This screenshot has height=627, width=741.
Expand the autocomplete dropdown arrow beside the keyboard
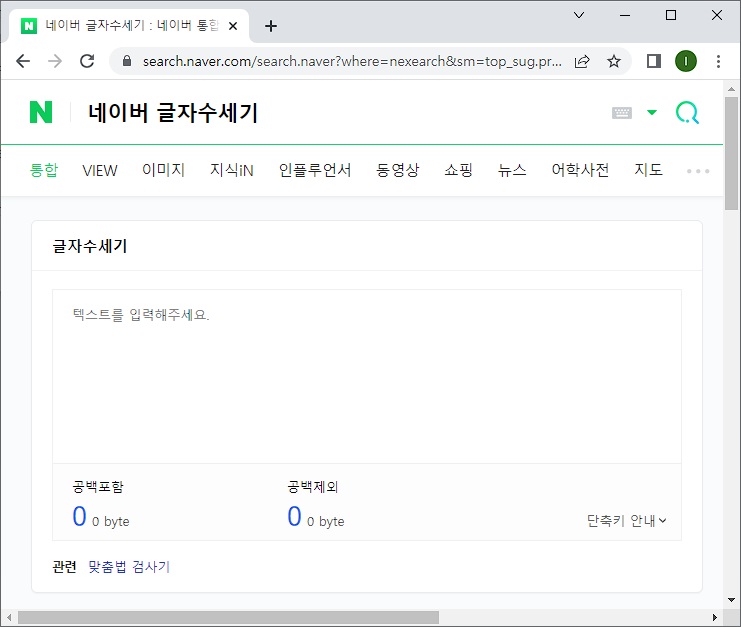click(652, 112)
